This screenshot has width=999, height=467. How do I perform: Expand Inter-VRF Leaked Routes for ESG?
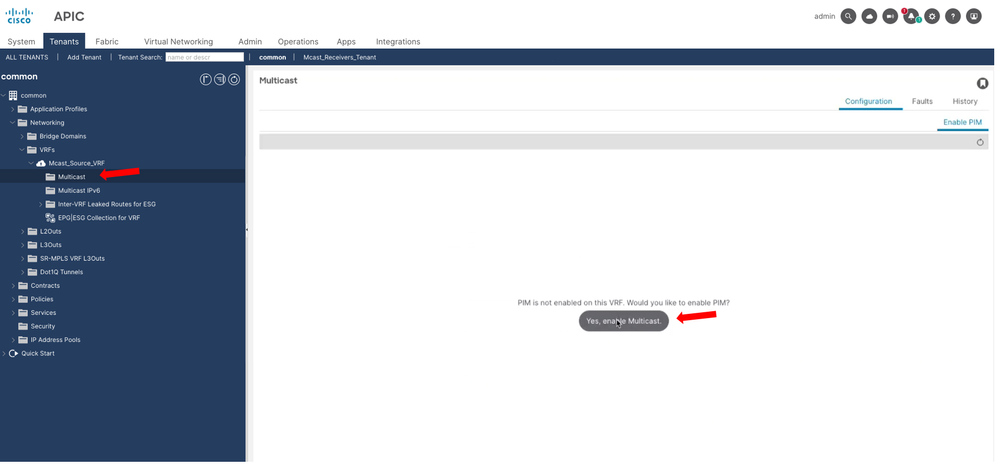pos(41,204)
